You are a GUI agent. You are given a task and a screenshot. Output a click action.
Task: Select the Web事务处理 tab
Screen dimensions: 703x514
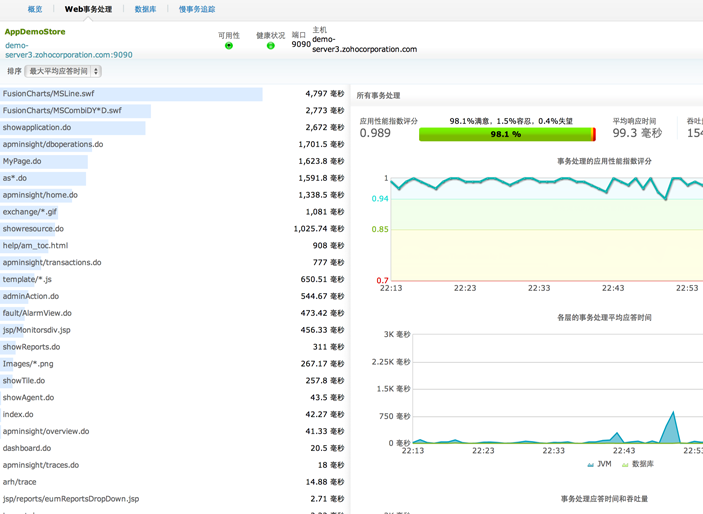(88, 9)
